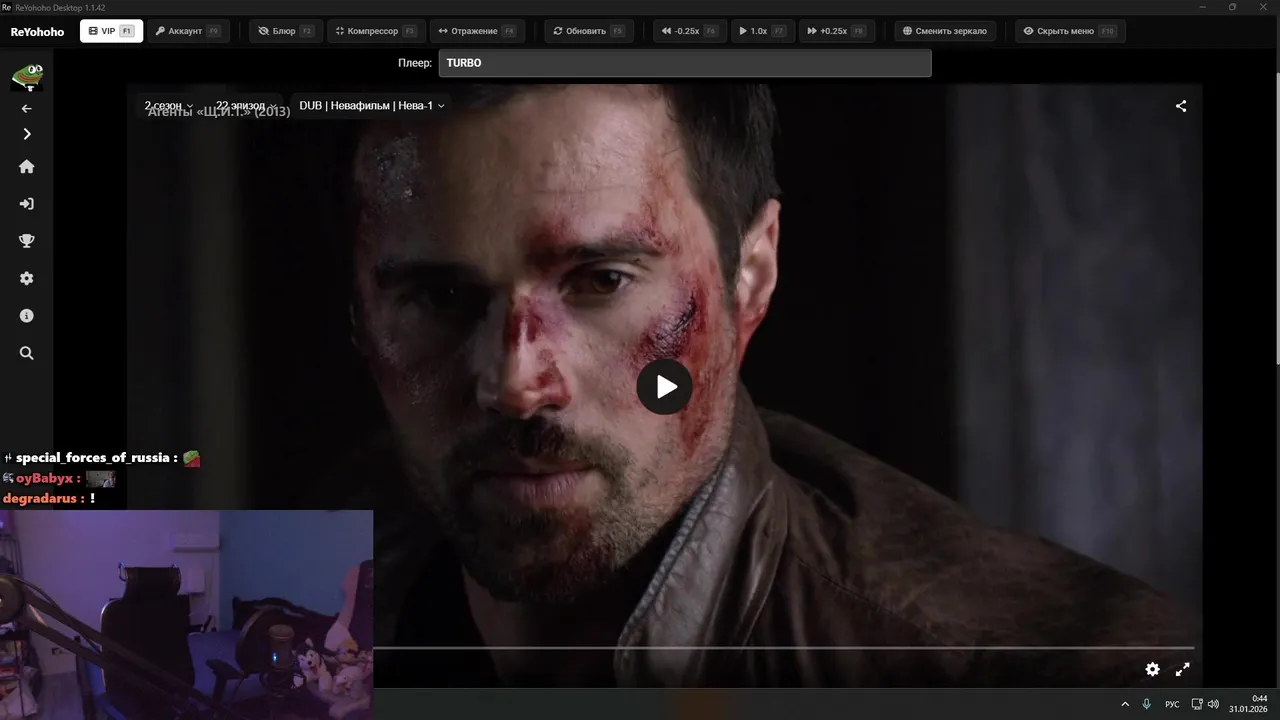This screenshot has width=1280, height=720.
Task: Toggle the Блюр option
Action: [286, 31]
